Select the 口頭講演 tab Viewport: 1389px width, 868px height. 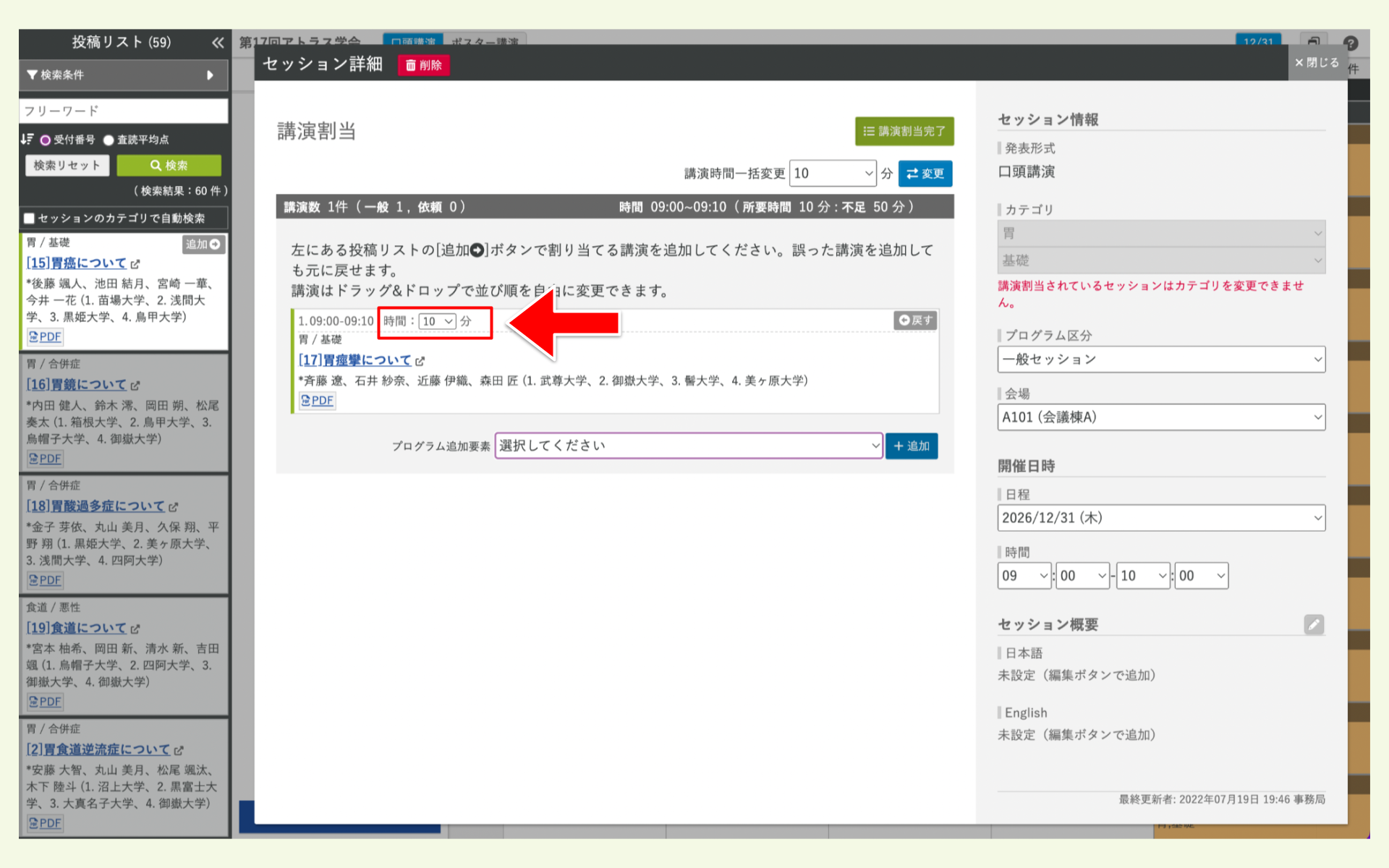(x=412, y=42)
